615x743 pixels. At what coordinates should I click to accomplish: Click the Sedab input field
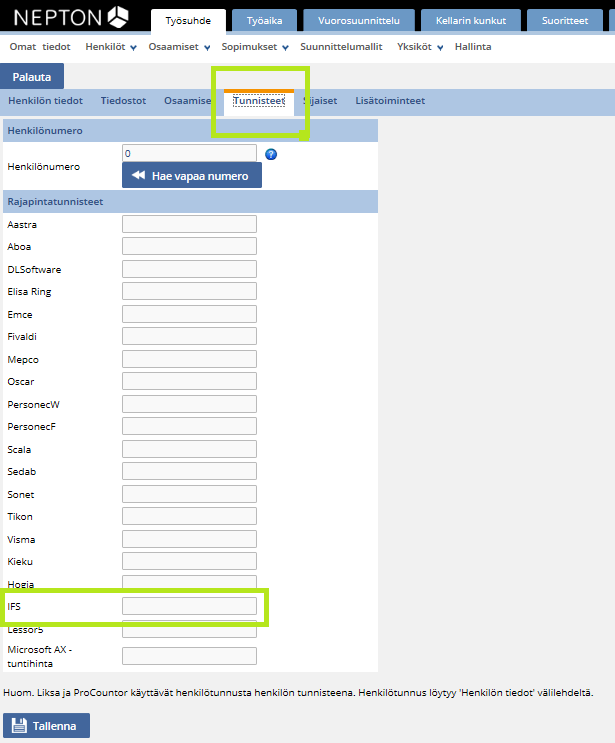pyautogui.click(x=190, y=471)
